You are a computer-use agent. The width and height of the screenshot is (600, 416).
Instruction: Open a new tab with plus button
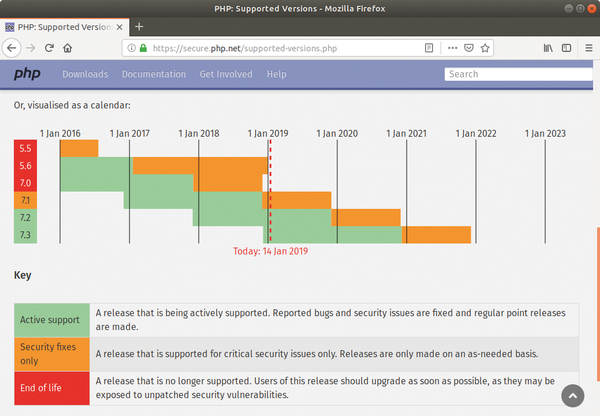[139, 27]
